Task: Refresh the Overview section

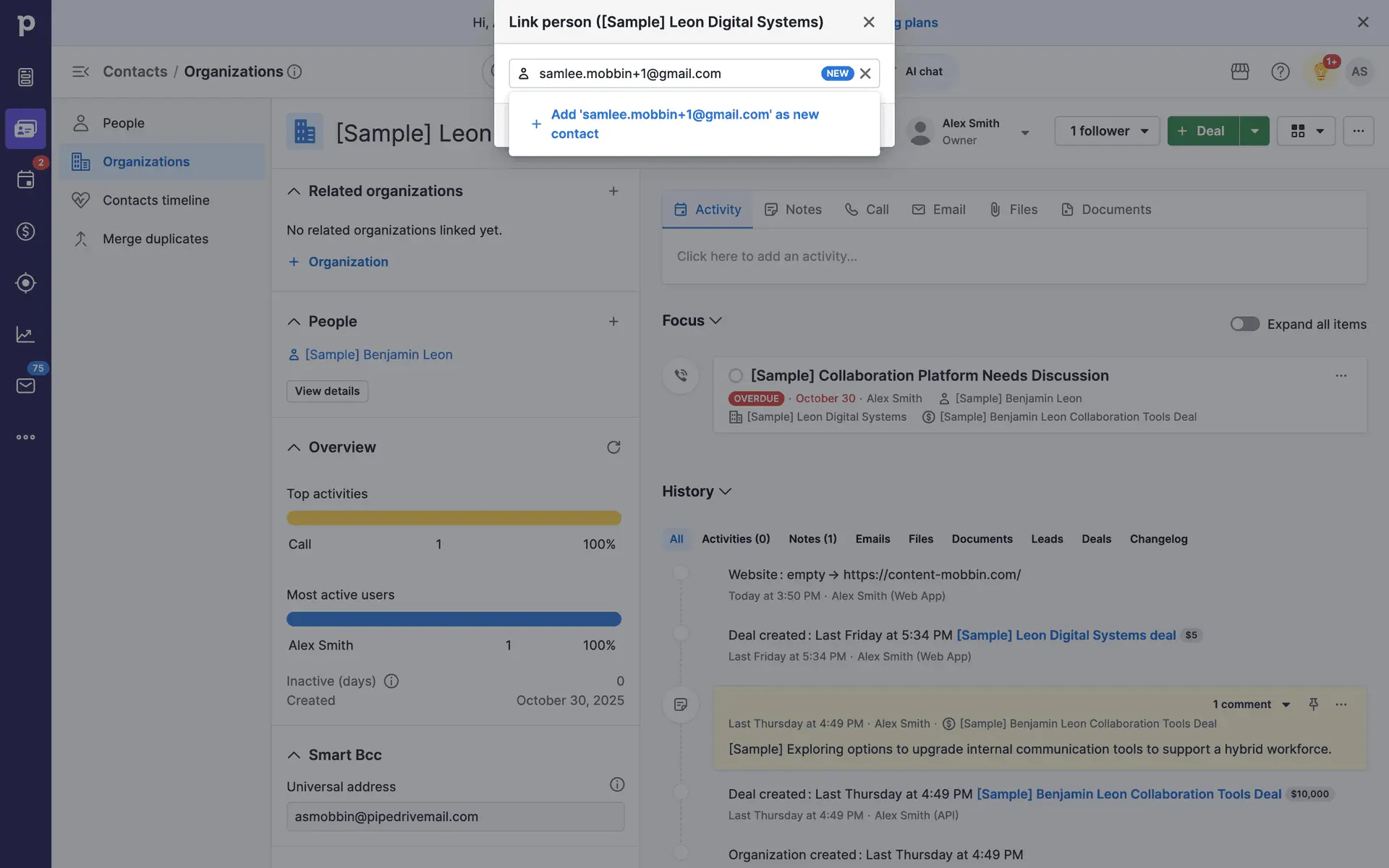Action: [x=613, y=447]
